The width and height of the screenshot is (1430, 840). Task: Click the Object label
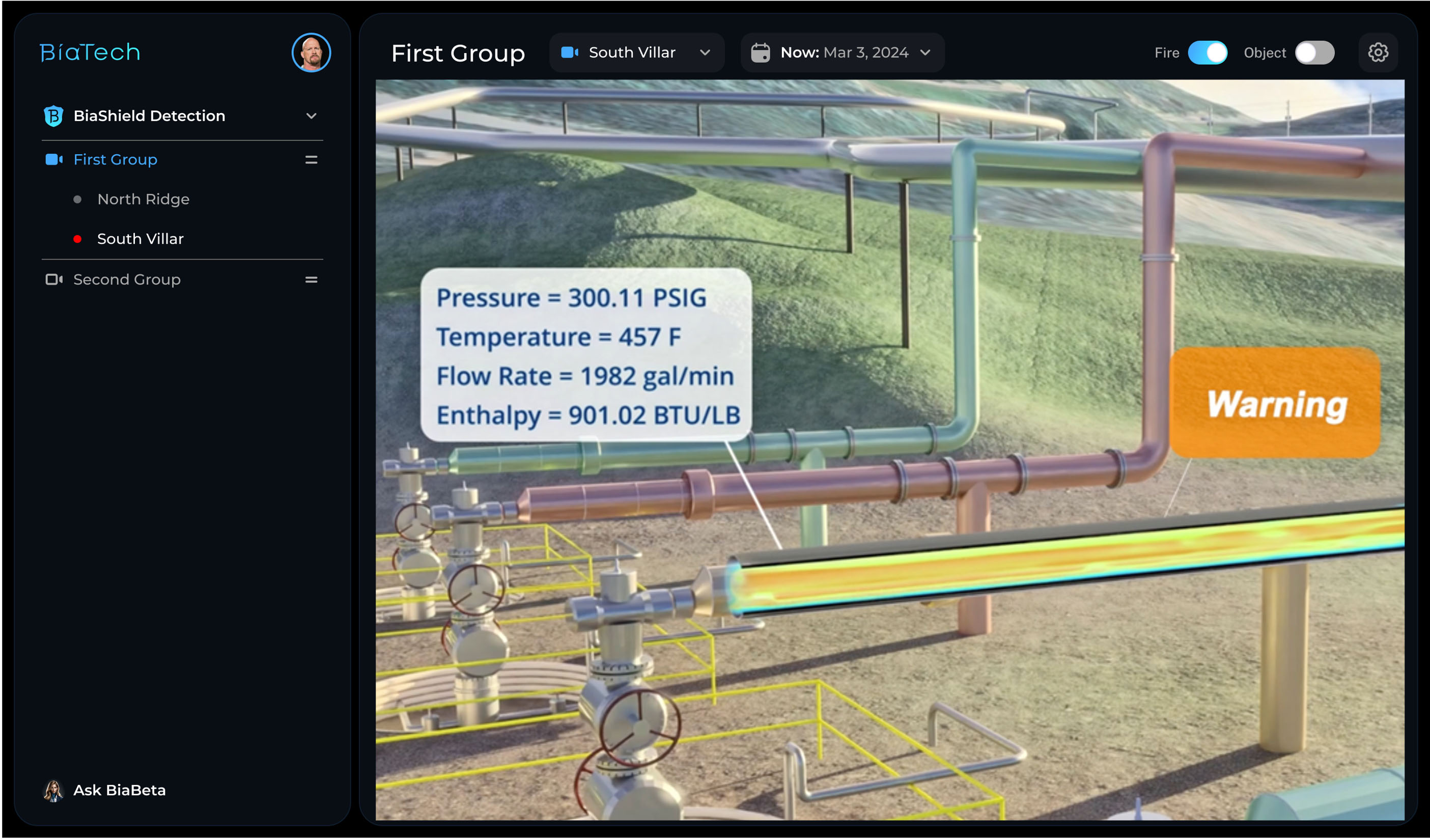[1265, 53]
